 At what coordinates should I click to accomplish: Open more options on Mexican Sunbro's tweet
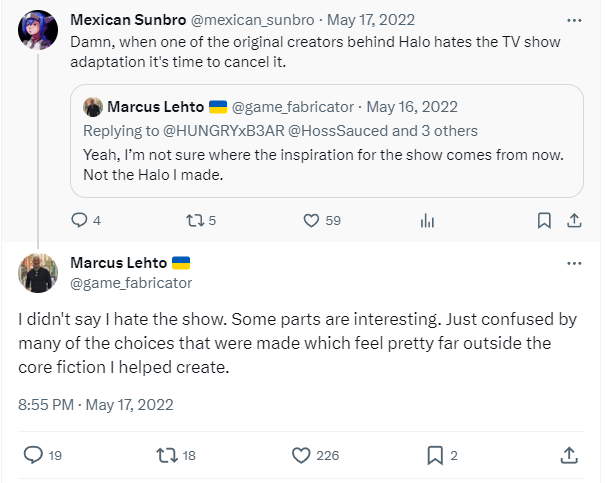coord(573,20)
